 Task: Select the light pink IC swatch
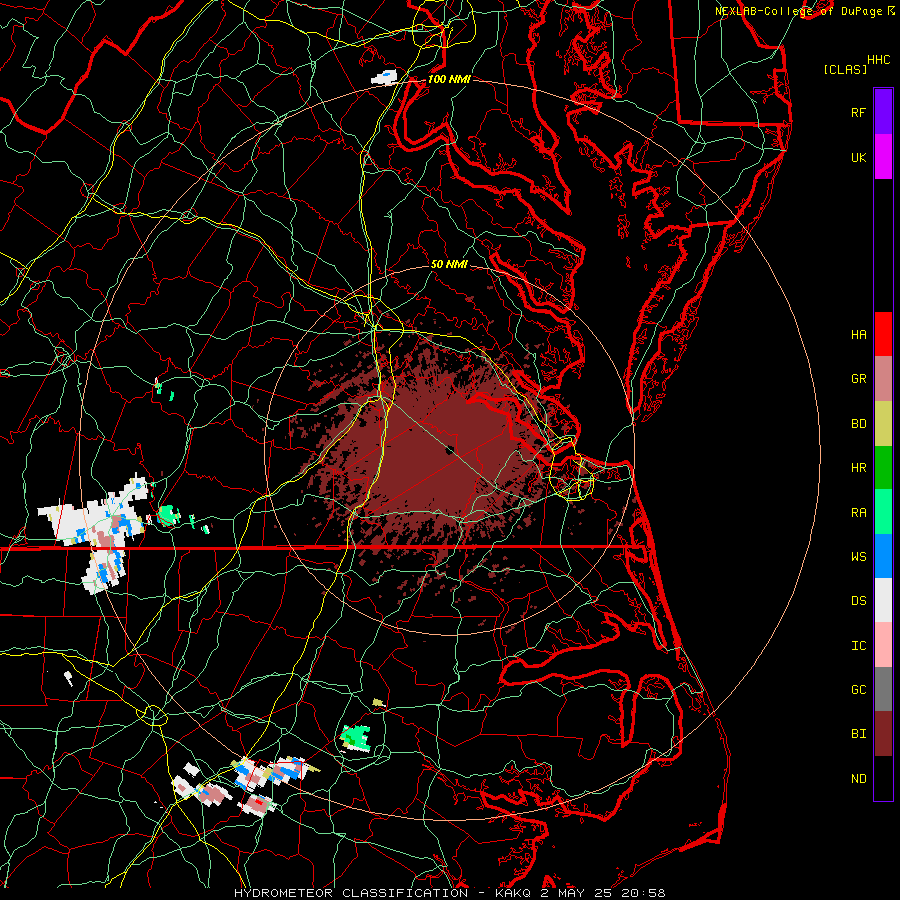(x=883, y=645)
